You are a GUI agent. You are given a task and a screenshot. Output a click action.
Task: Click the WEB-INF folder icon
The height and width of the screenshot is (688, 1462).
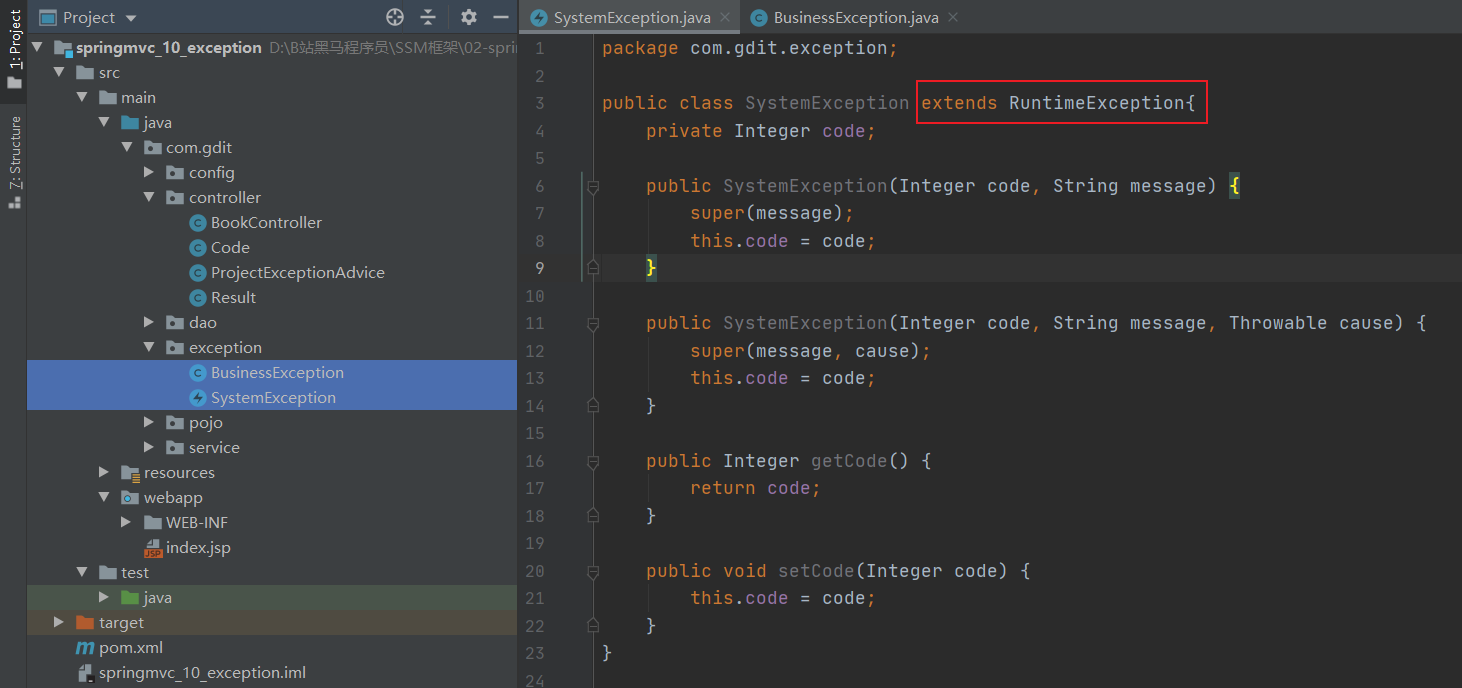(152, 522)
